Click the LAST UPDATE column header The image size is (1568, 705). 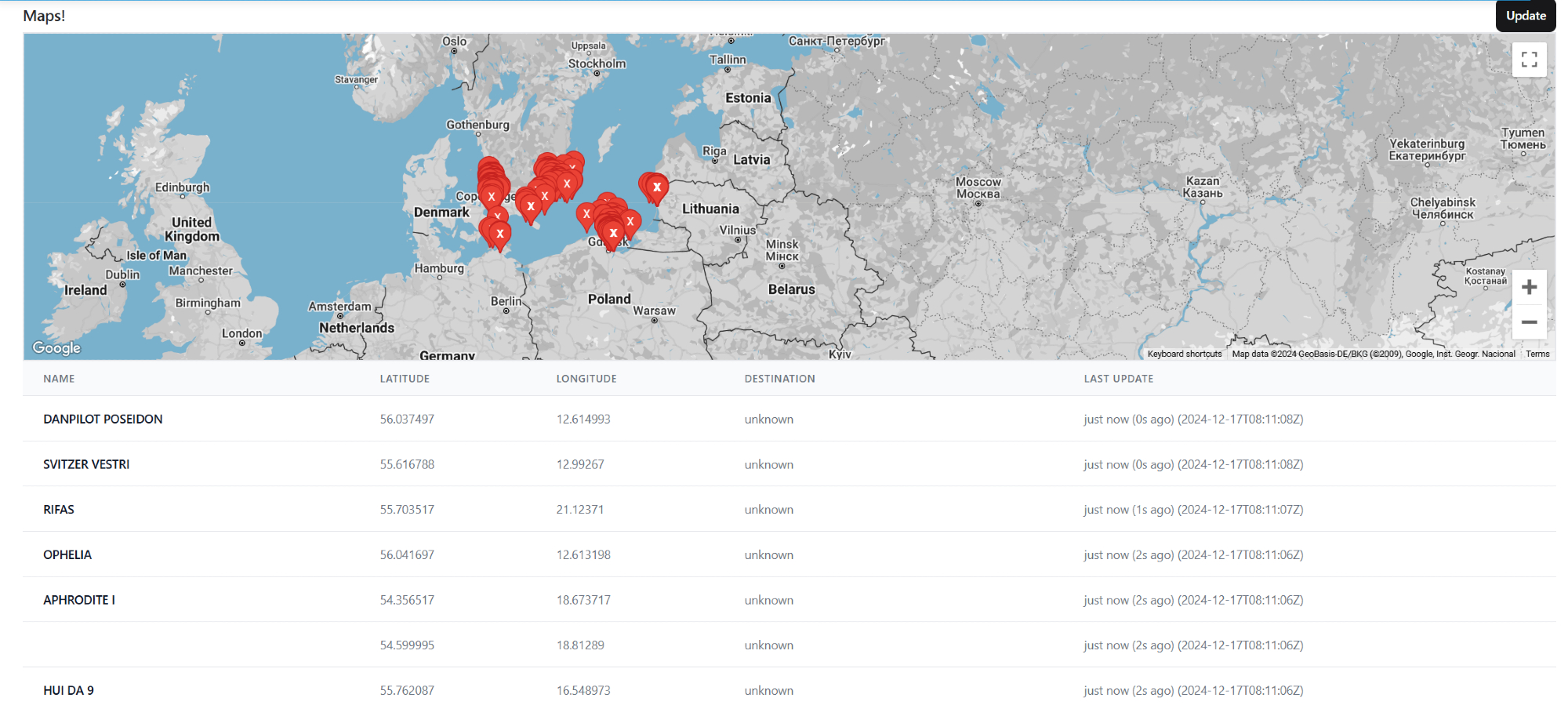coord(1118,379)
